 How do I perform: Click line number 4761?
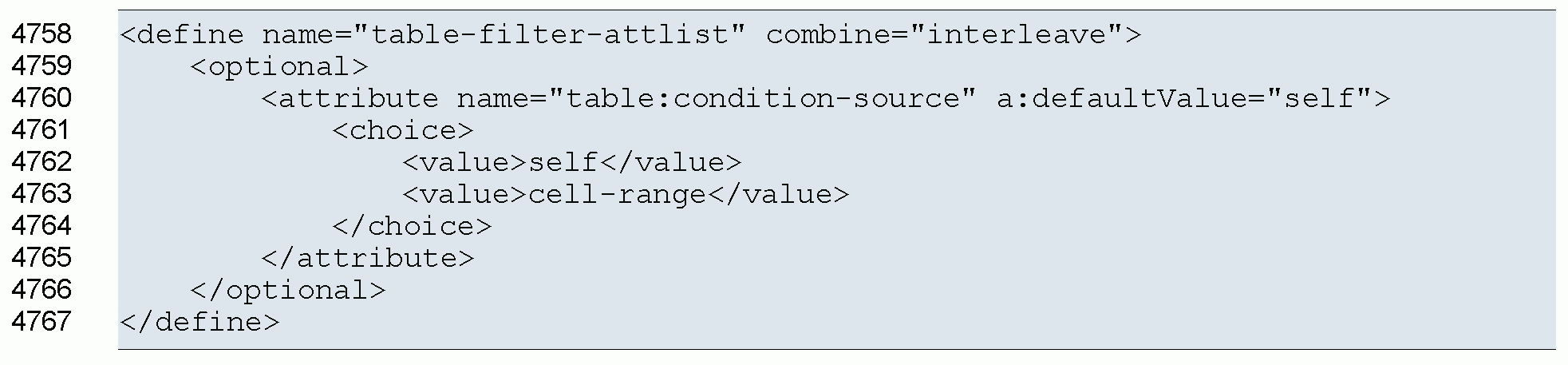[41, 130]
